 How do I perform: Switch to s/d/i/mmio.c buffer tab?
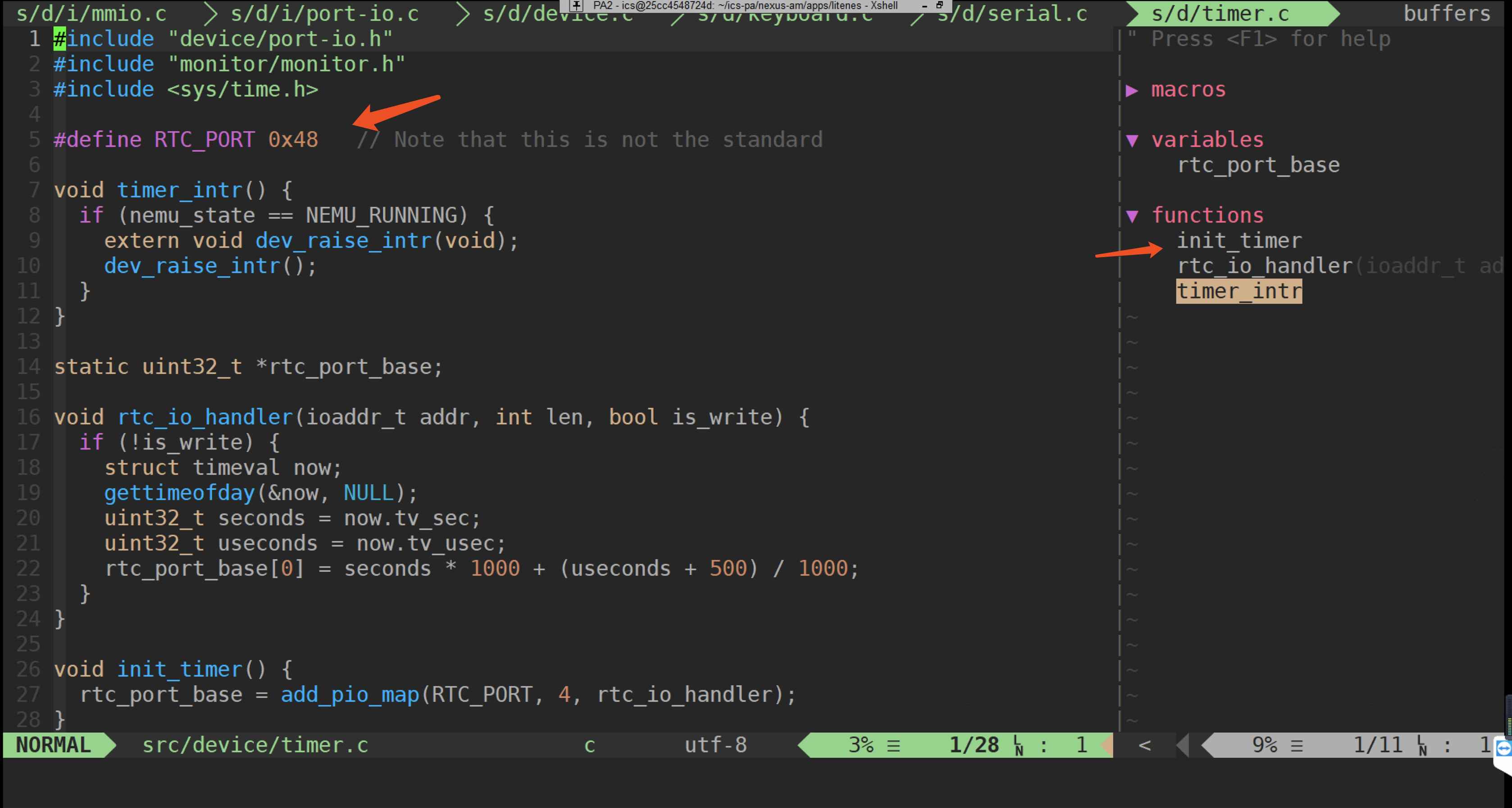point(91,14)
